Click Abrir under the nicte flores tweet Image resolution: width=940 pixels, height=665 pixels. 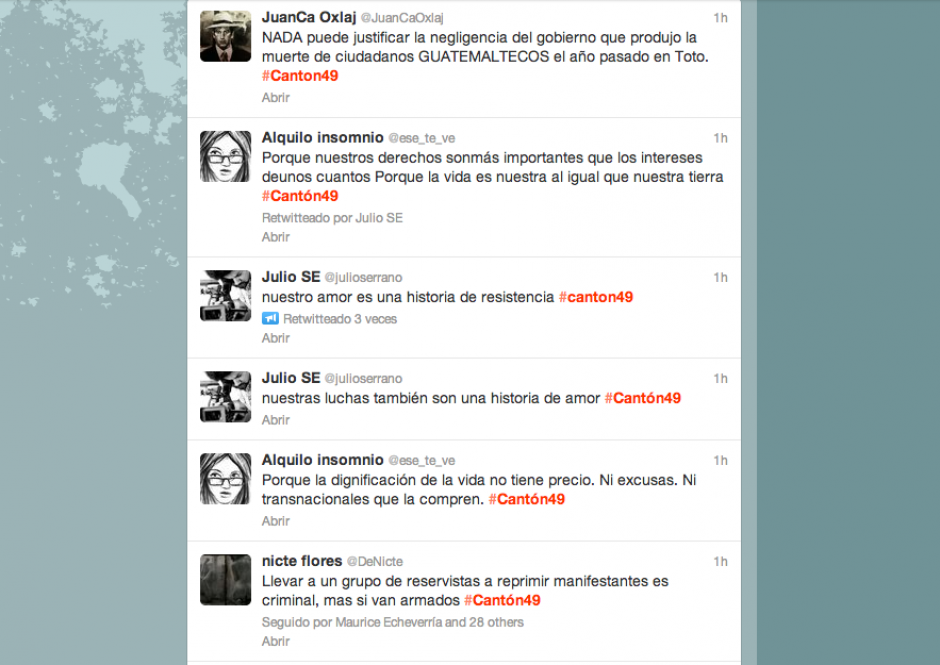tap(275, 642)
